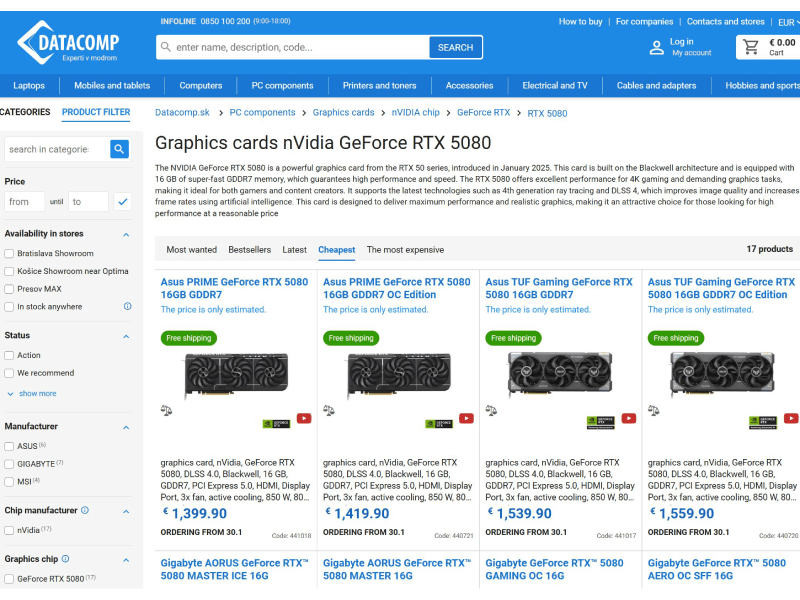Open Contacts and stores link
800x600 pixels.
pyautogui.click(x=726, y=21)
